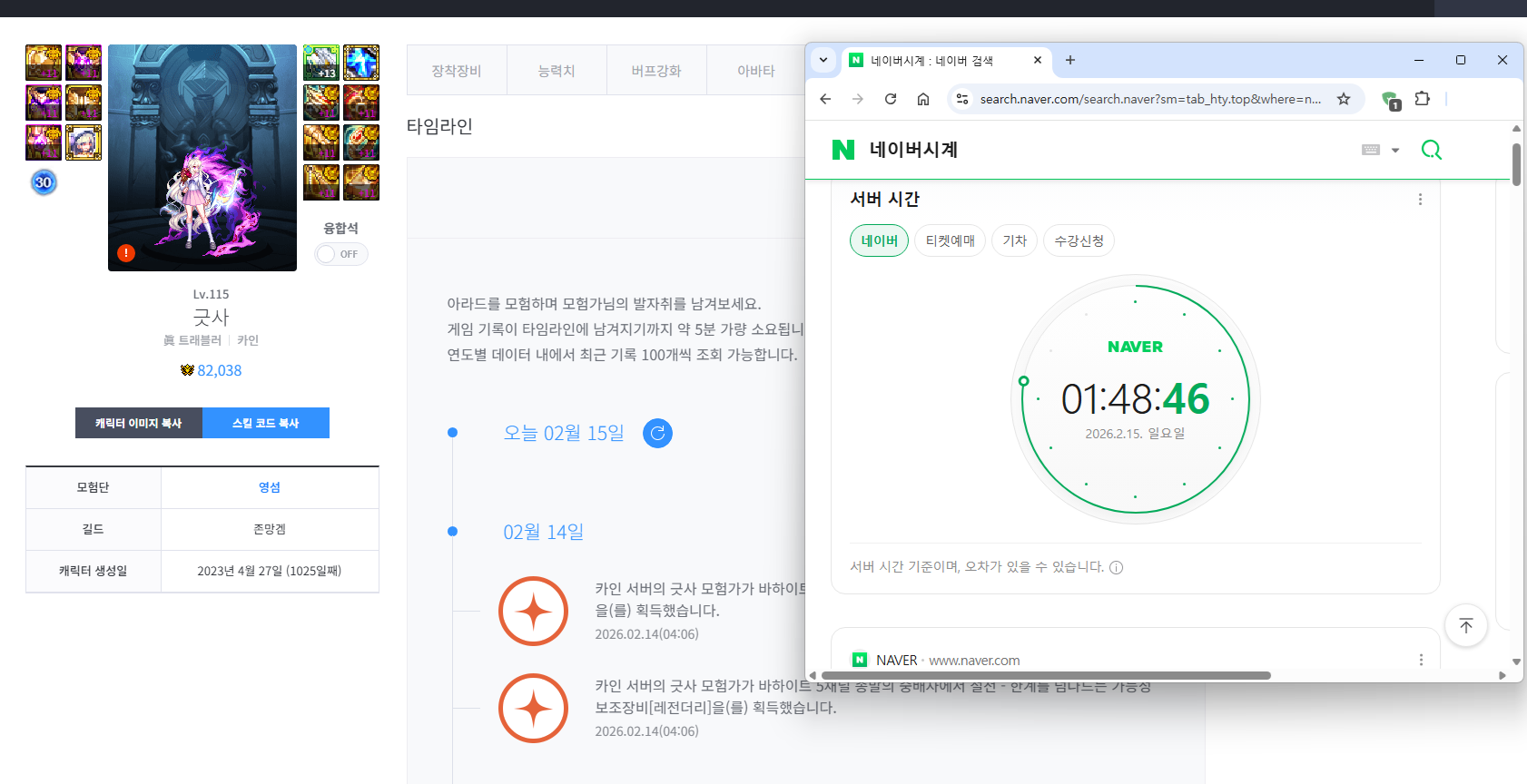Open the info icon next to server time notice
Screen dimensions: 1527x784
(1117, 568)
